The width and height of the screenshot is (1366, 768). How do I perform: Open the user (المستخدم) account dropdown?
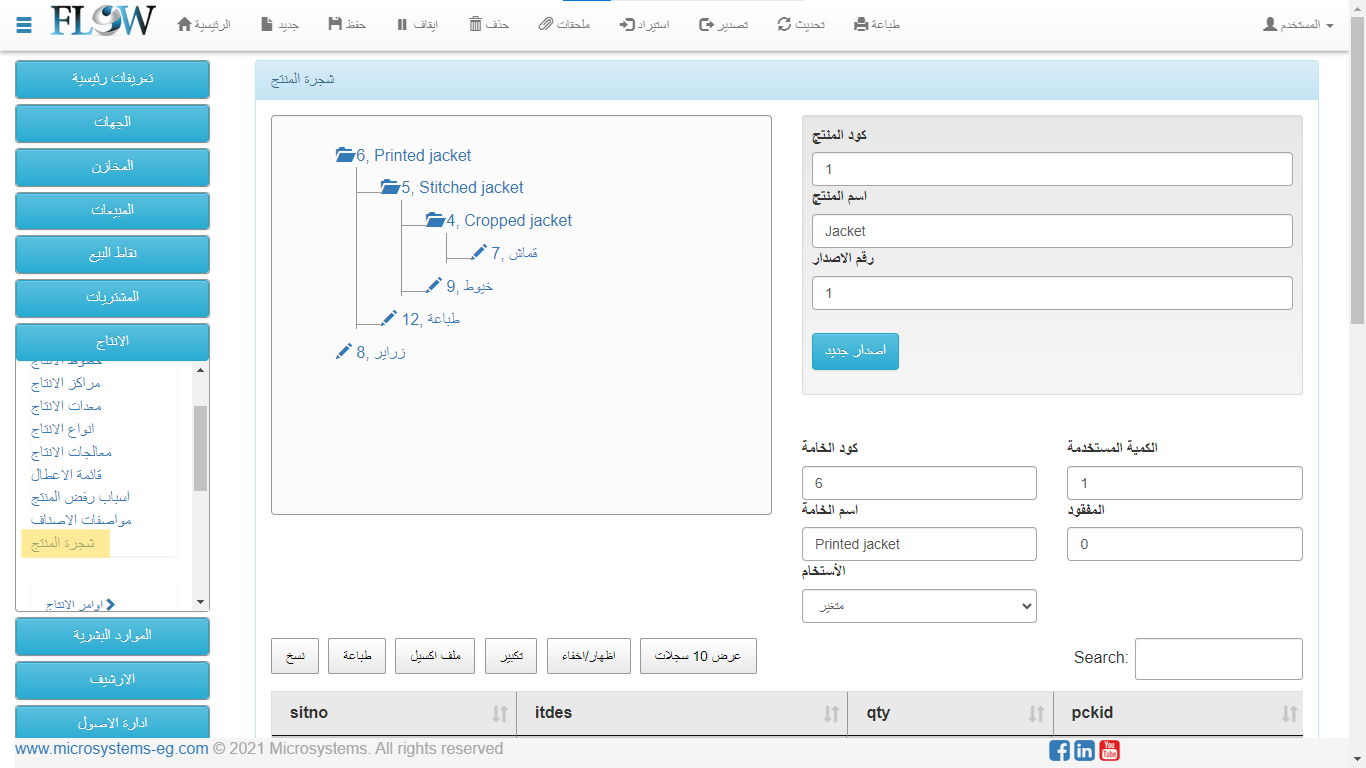tap(1298, 24)
